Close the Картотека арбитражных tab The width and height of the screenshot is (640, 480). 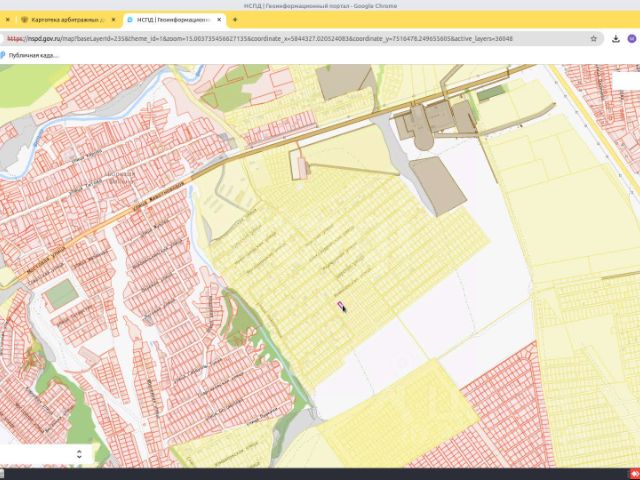tap(114, 19)
